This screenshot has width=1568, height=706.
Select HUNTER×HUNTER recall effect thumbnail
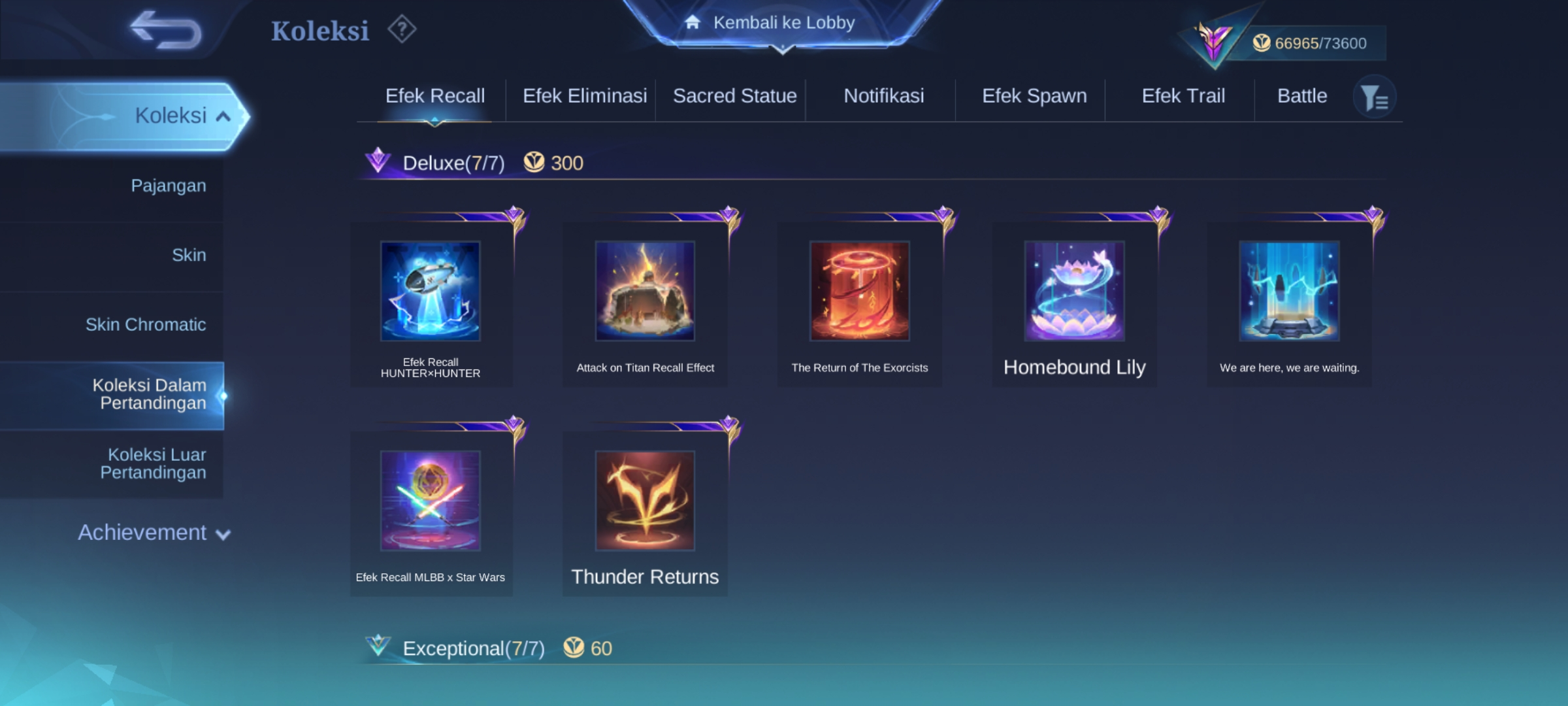(431, 291)
